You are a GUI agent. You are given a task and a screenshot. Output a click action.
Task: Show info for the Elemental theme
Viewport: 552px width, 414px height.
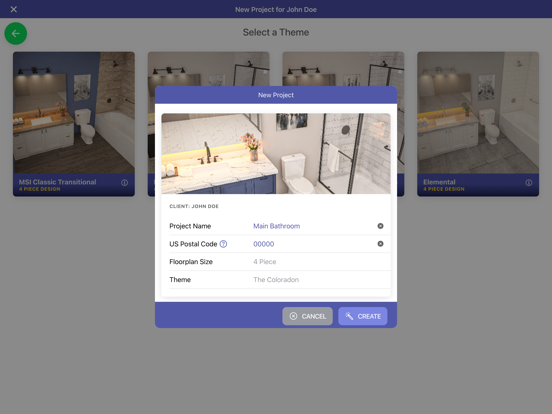[x=528, y=183]
